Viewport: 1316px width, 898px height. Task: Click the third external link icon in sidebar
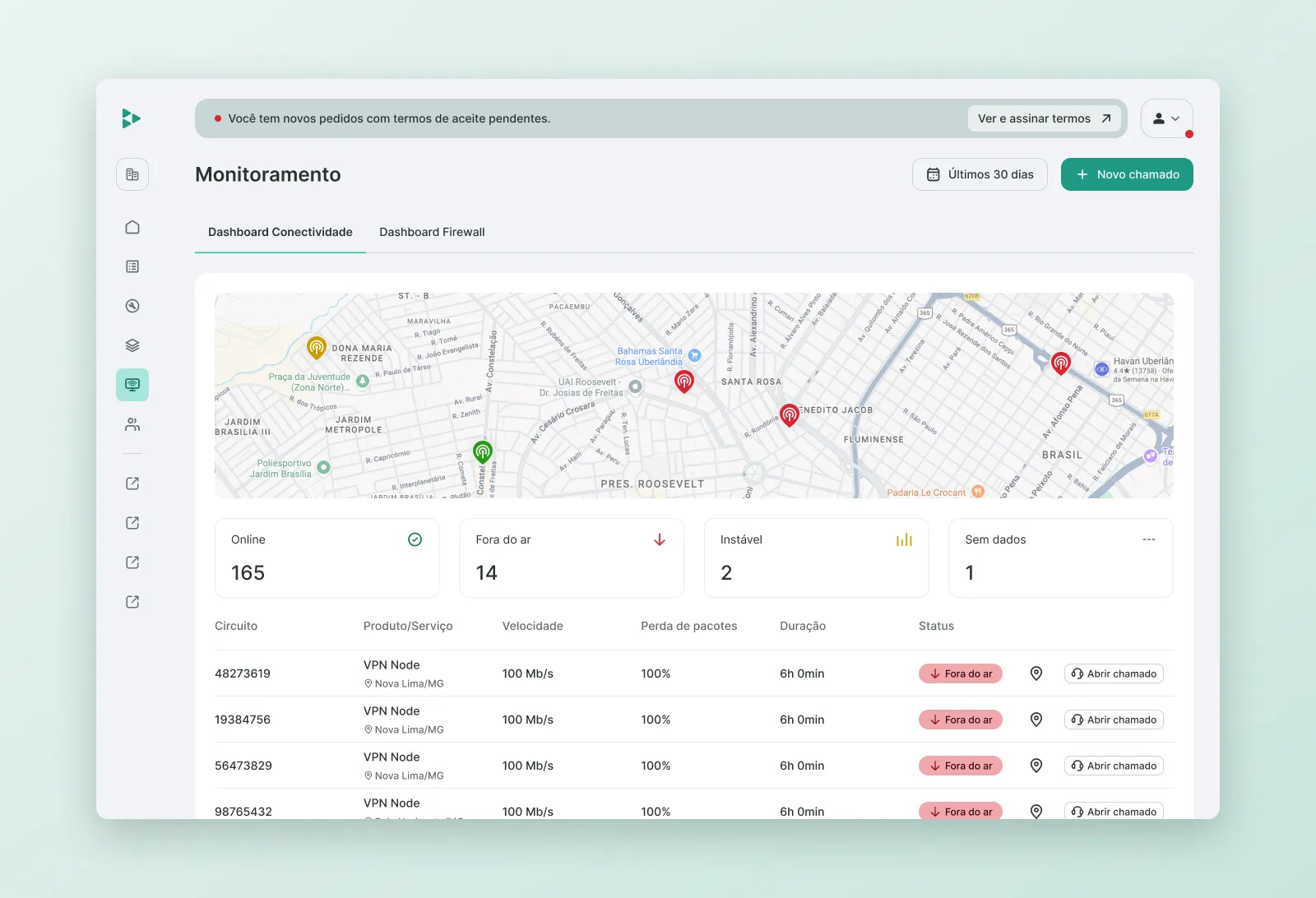point(132,562)
